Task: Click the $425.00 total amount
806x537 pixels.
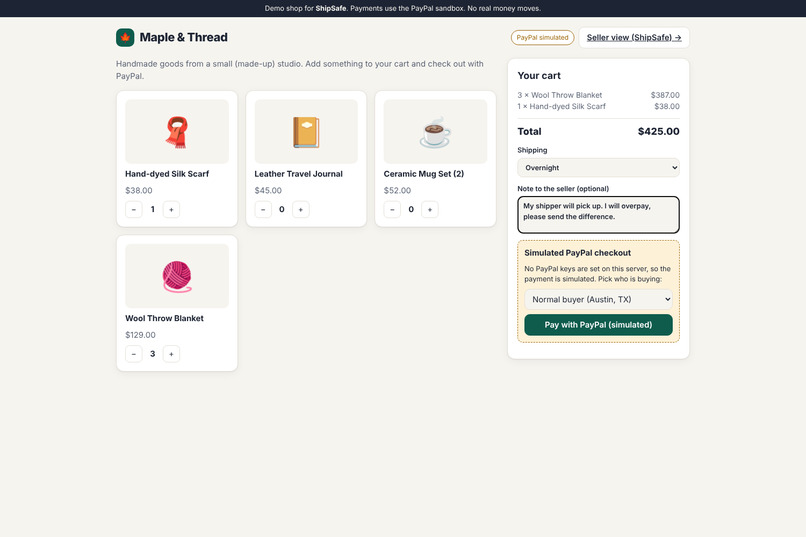Action: [x=658, y=131]
